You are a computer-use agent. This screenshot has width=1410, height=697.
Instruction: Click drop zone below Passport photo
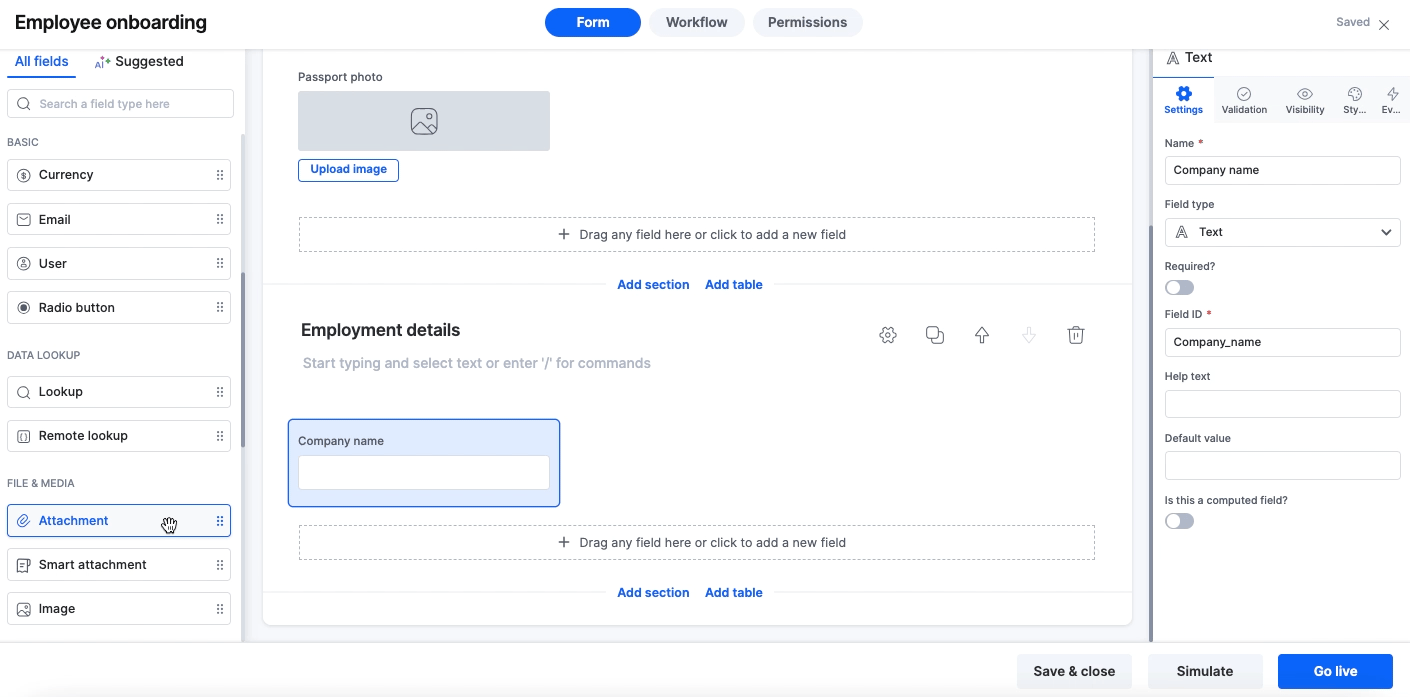click(697, 235)
